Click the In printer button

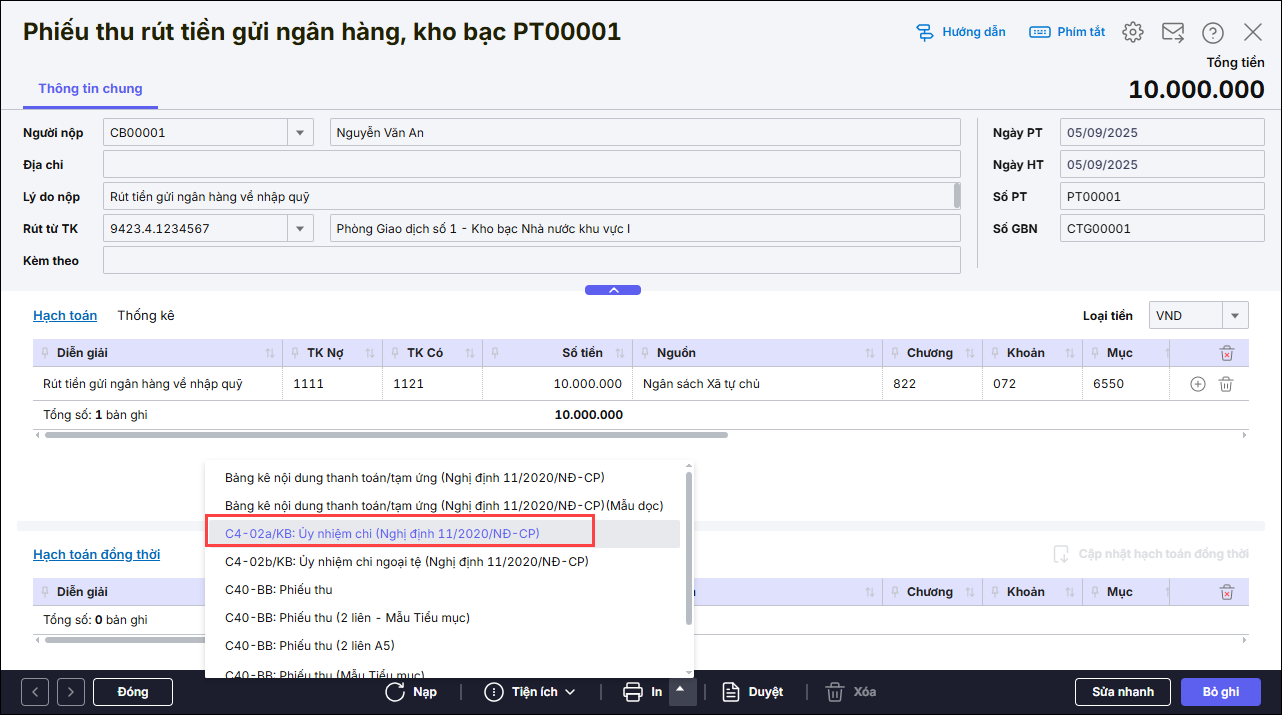click(642, 692)
